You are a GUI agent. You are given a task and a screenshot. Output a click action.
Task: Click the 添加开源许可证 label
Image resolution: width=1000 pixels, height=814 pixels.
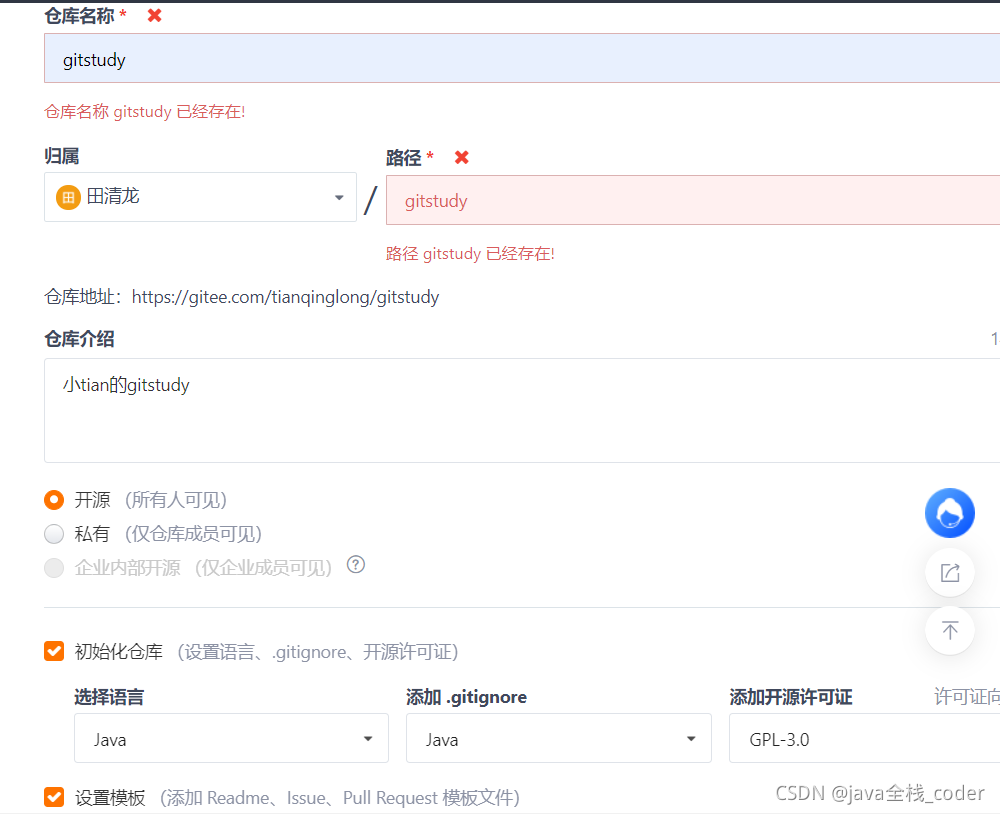click(x=791, y=697)
